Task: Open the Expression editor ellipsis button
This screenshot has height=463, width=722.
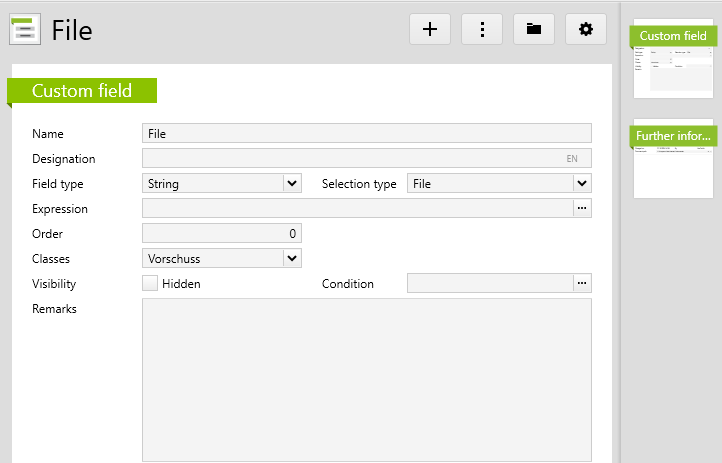Action: tap(582, 208)
